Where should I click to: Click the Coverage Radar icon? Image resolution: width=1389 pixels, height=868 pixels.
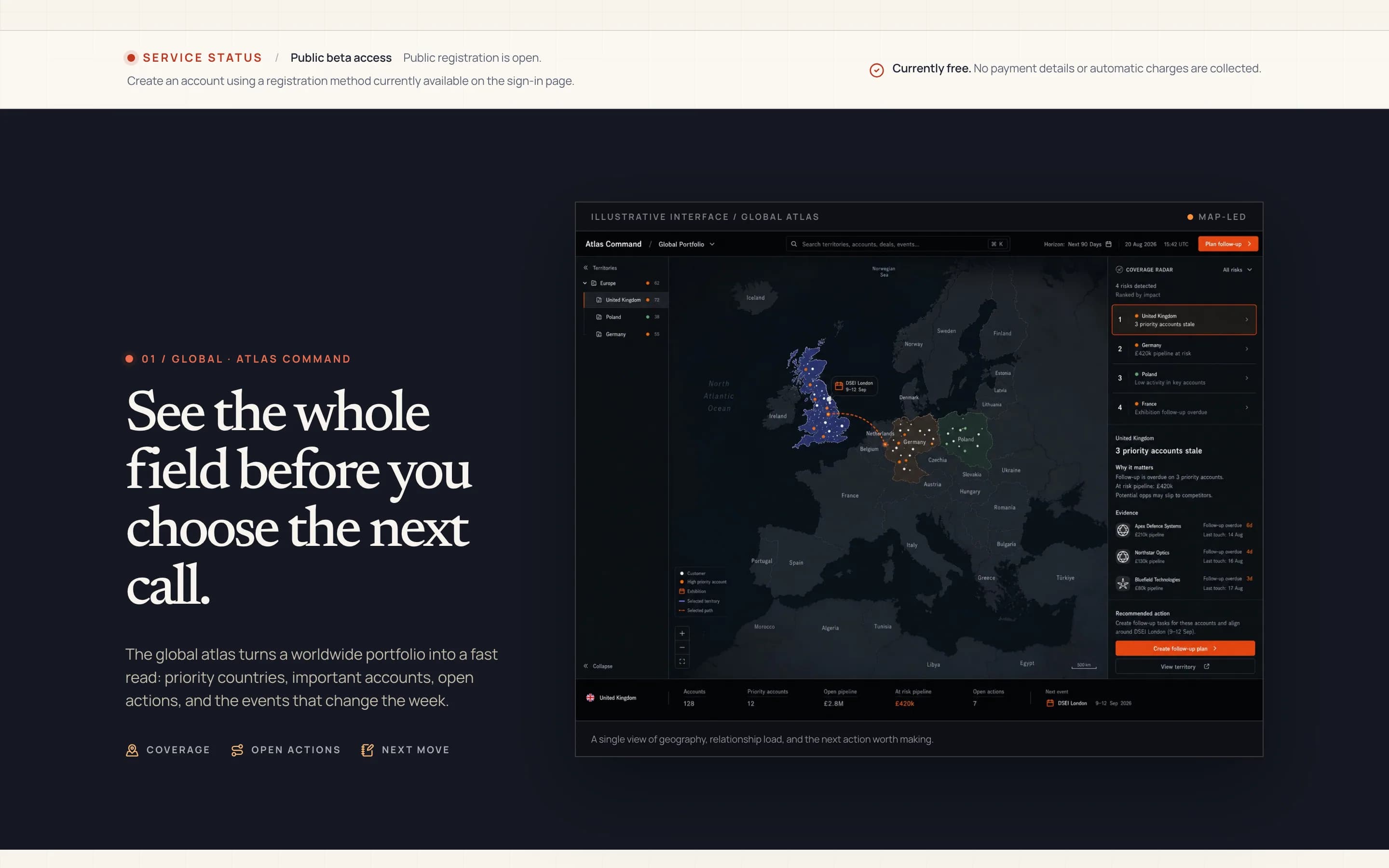[1118, 269]
